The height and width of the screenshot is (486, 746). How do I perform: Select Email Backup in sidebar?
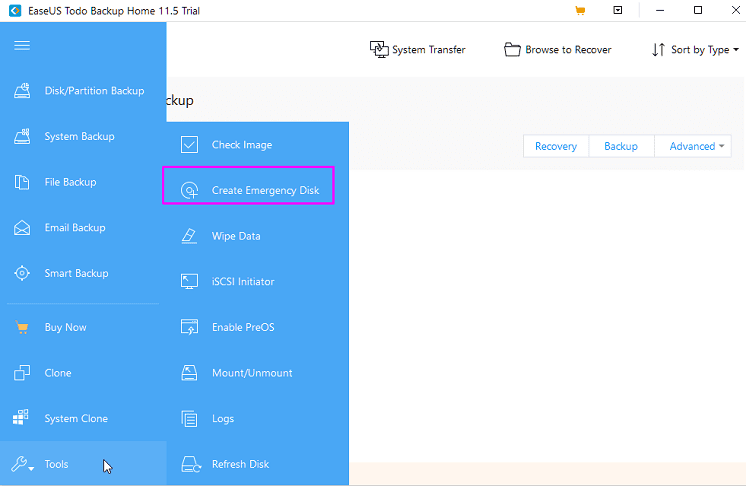tap(75, 228)
